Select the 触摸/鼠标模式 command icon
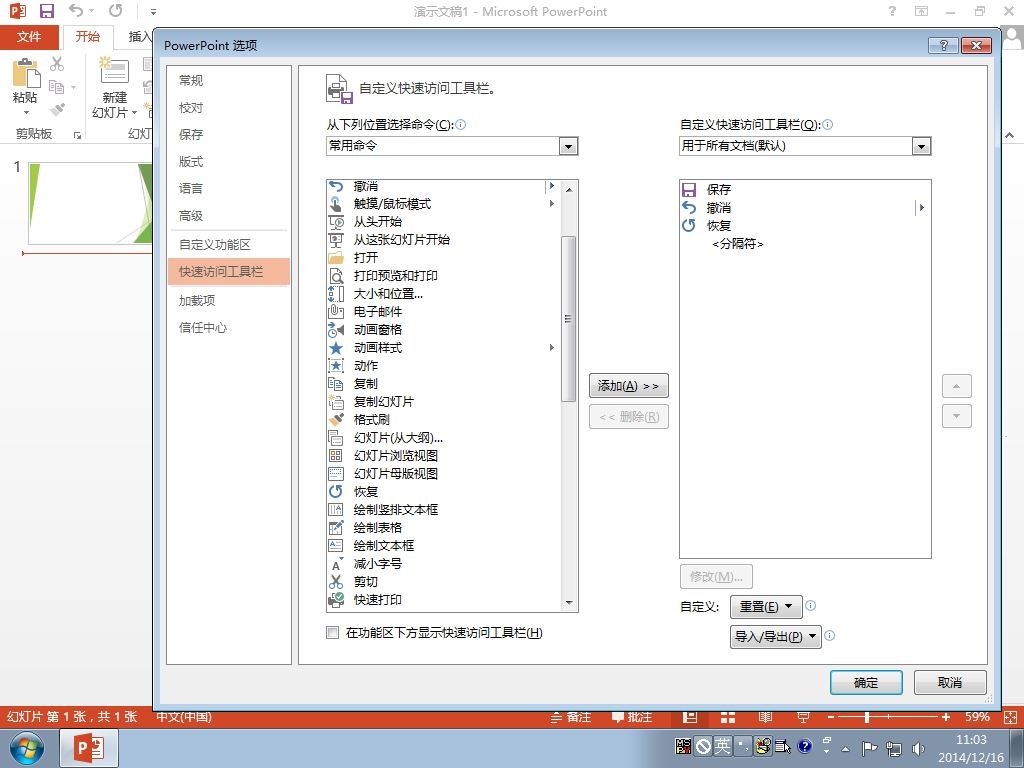The image size is (1024, 768). [336, 204]
